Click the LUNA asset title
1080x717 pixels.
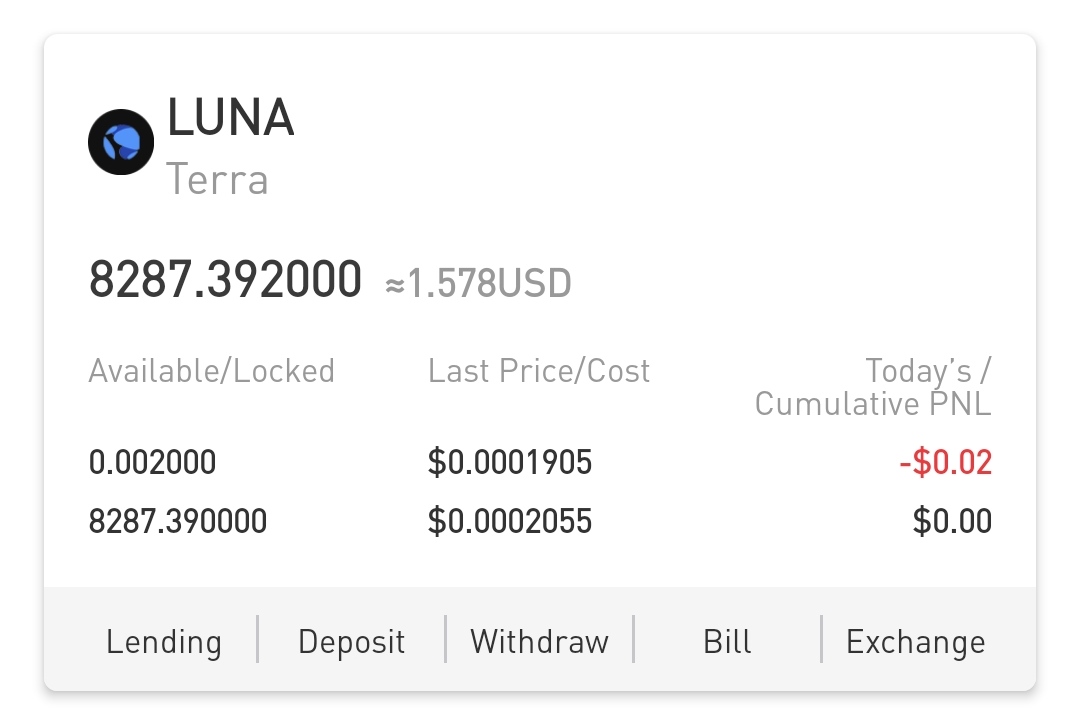click(x=230, y=118)
